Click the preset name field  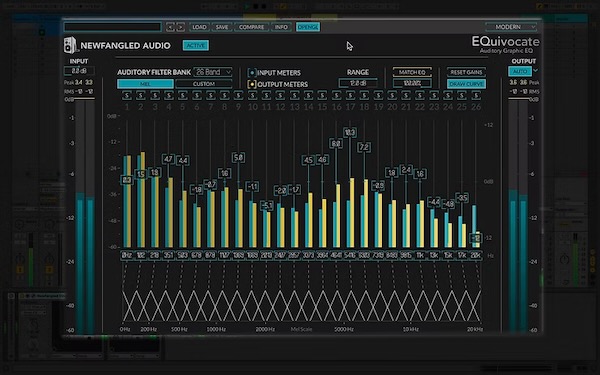coord(112,27)
